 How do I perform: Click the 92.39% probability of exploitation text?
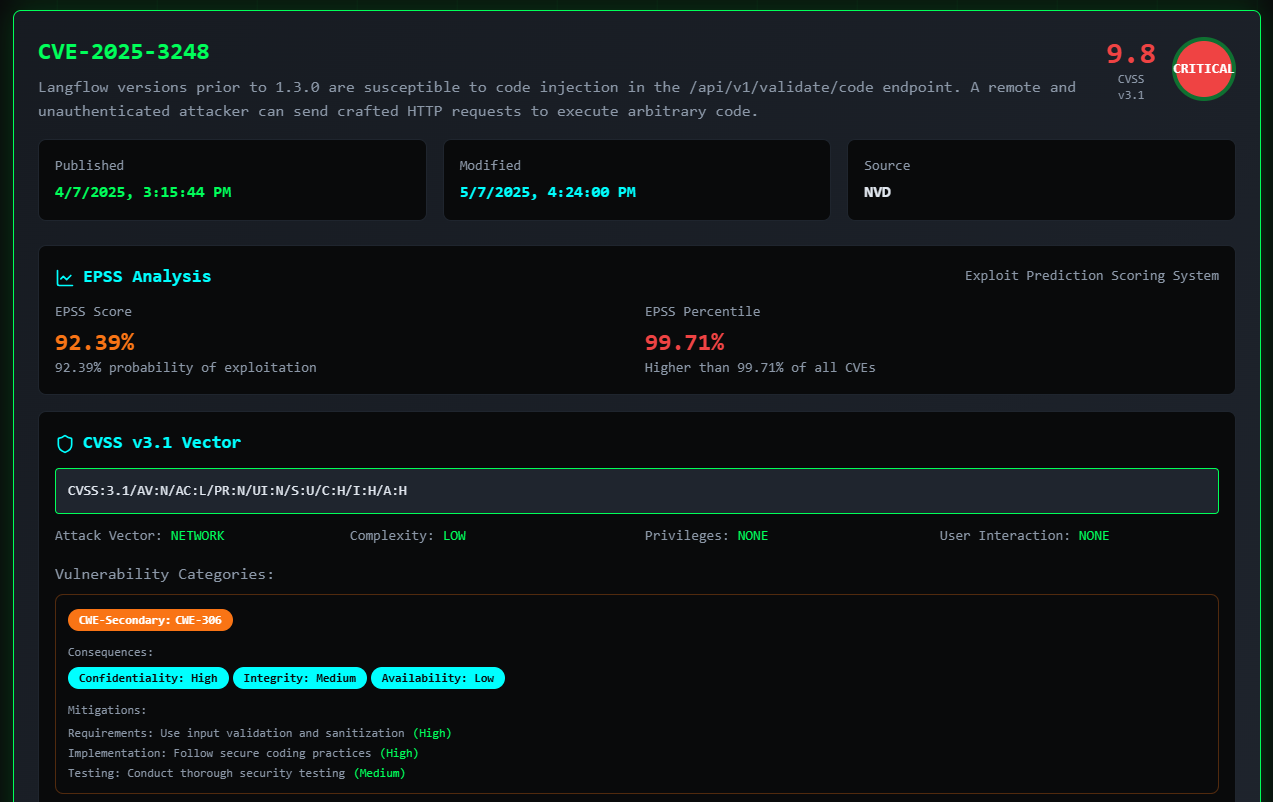[x=186, y=368]
